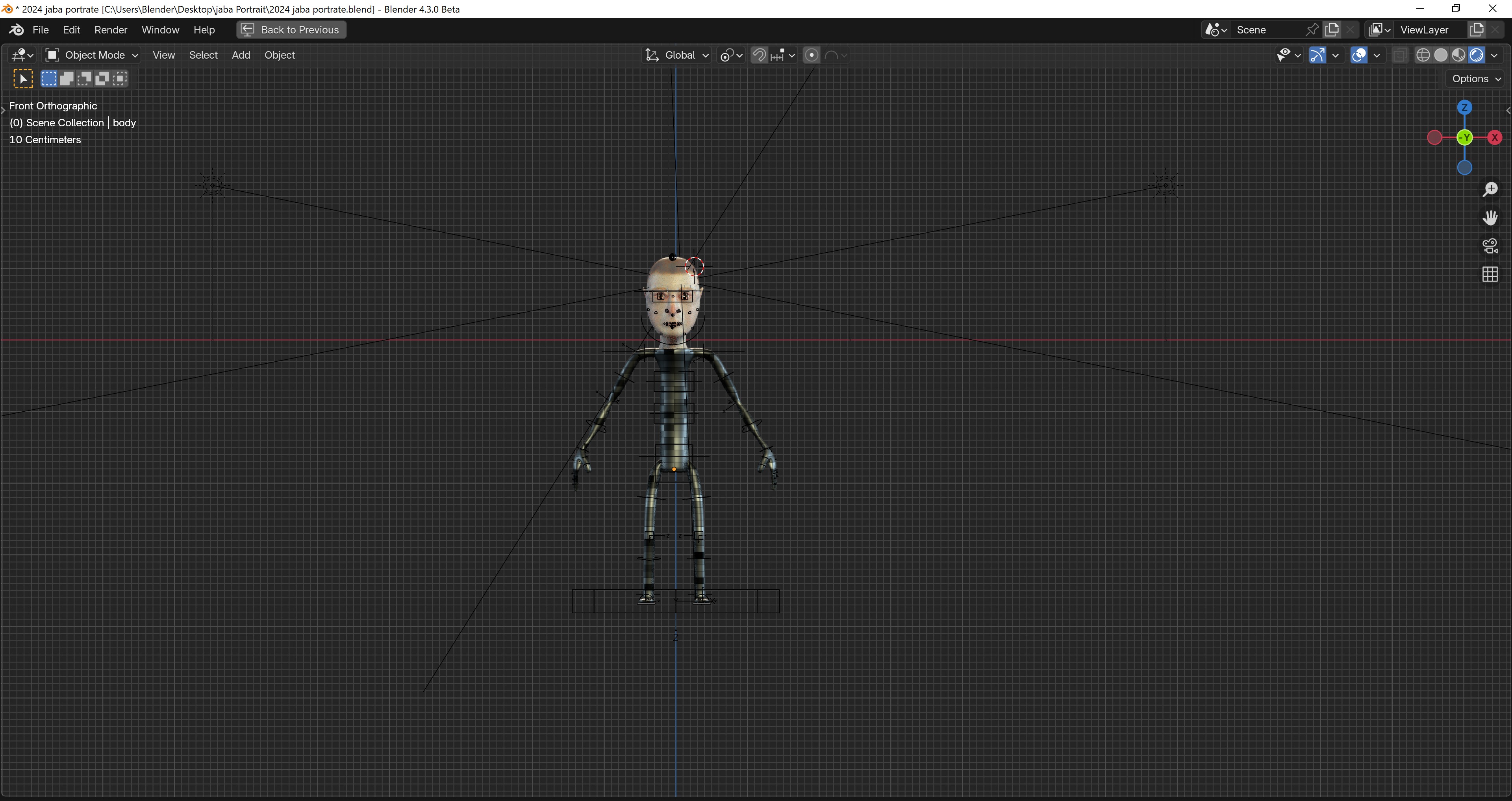
Task: Open the view layer browse dropdown
Action: point(1379,30)
